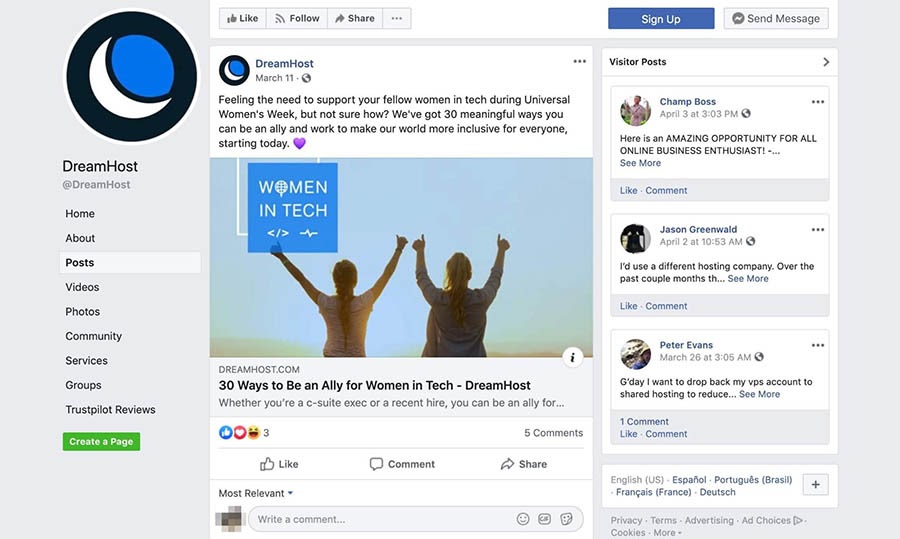
Task: Click the red heart reaction icon
Action: click(x=239, y=432)
